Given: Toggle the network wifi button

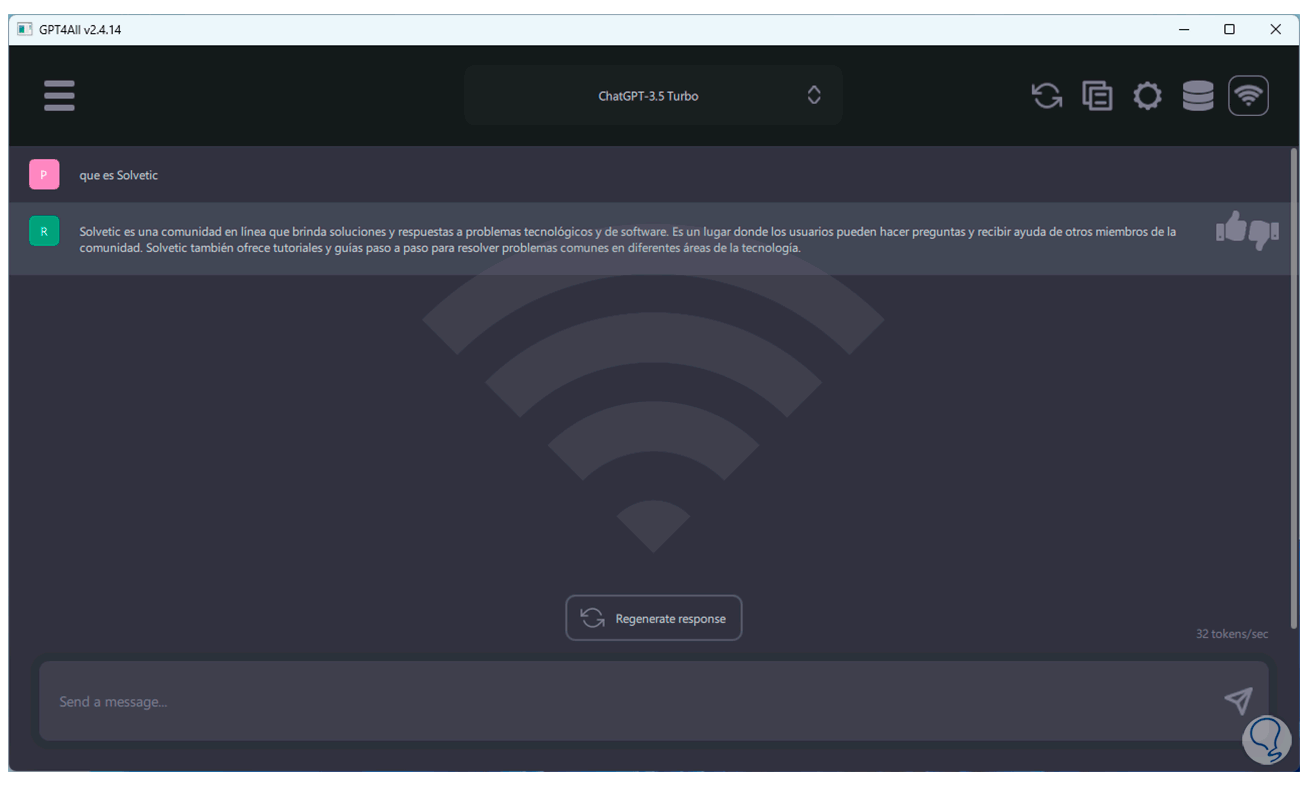Looking at the screenshot, I should pyautogui.click(x=1248, y=96).
